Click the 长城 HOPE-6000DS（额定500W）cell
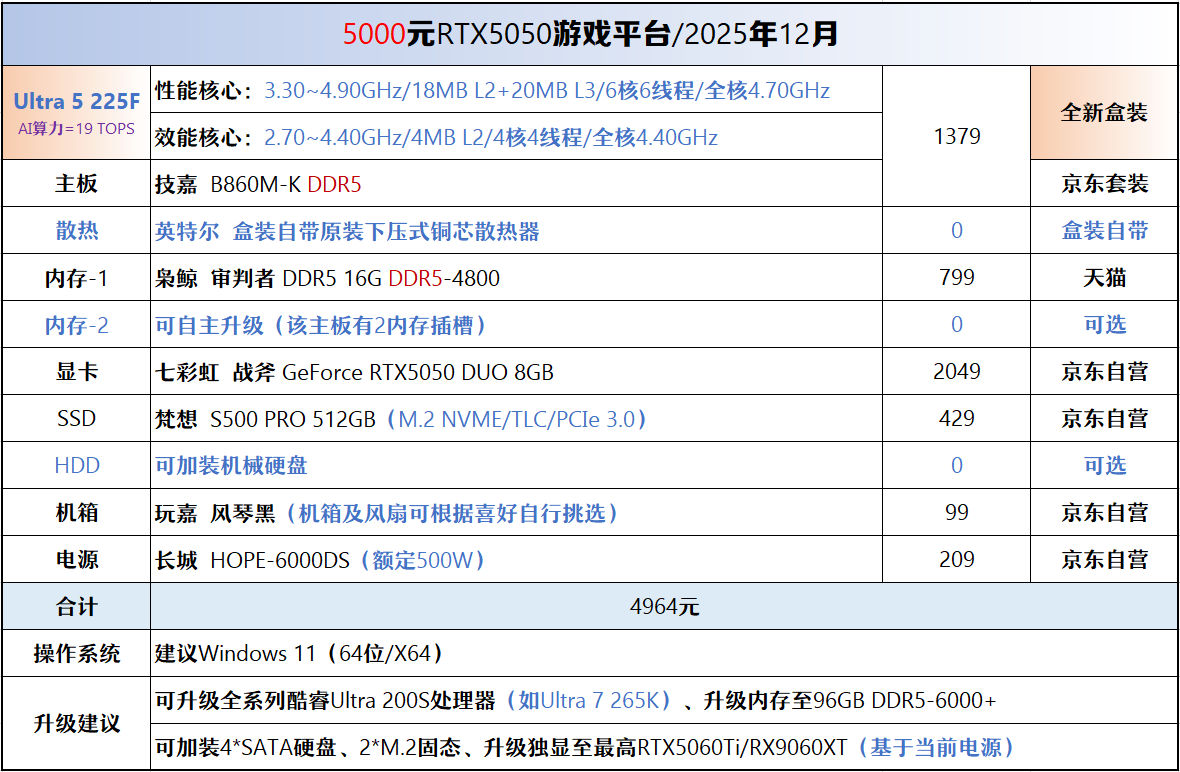The height and width of the screenshot is (772, 1180). click(x=516, y=559)
